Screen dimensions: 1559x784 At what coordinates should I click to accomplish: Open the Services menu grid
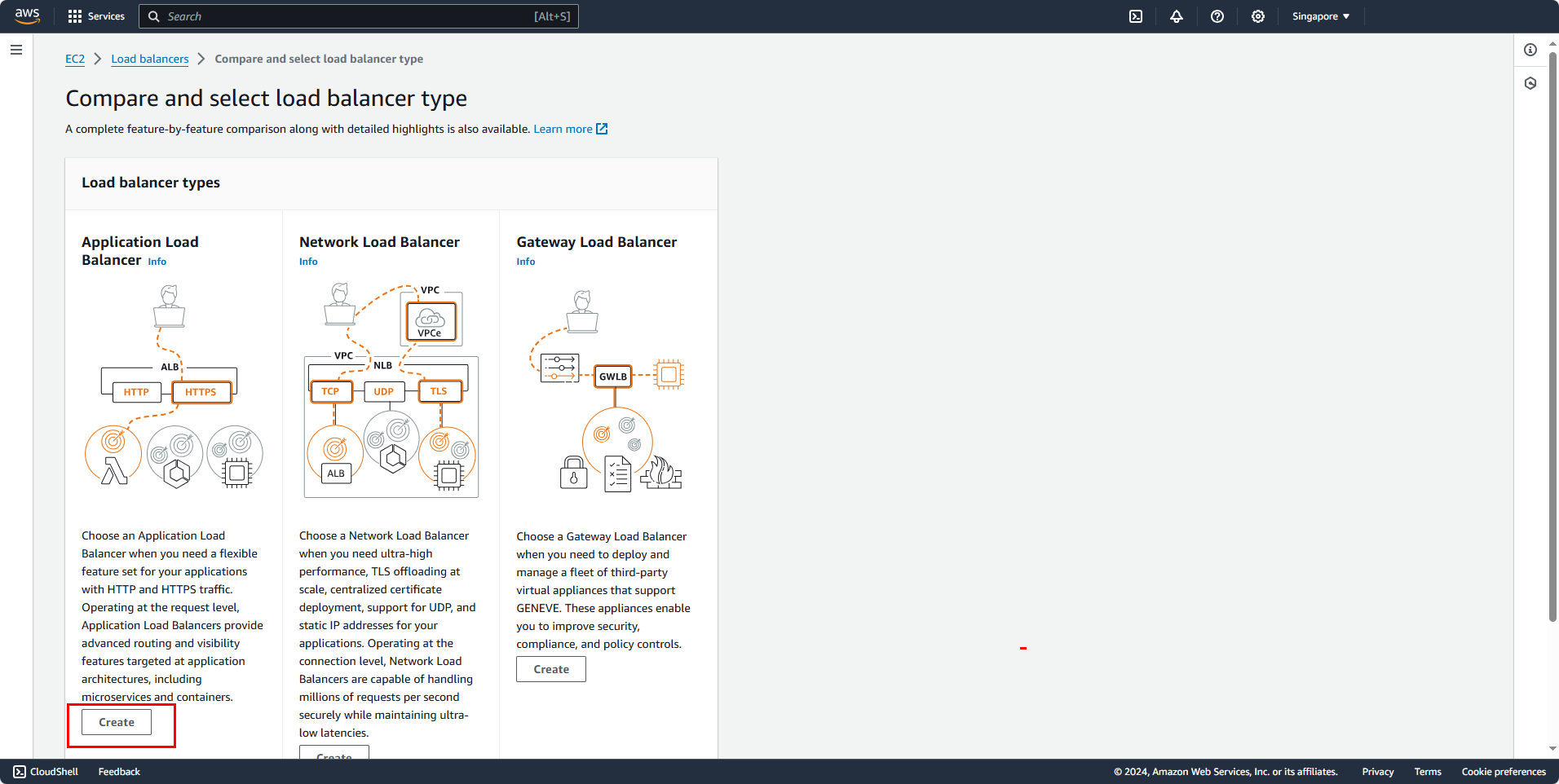click(x=95, y=16)
